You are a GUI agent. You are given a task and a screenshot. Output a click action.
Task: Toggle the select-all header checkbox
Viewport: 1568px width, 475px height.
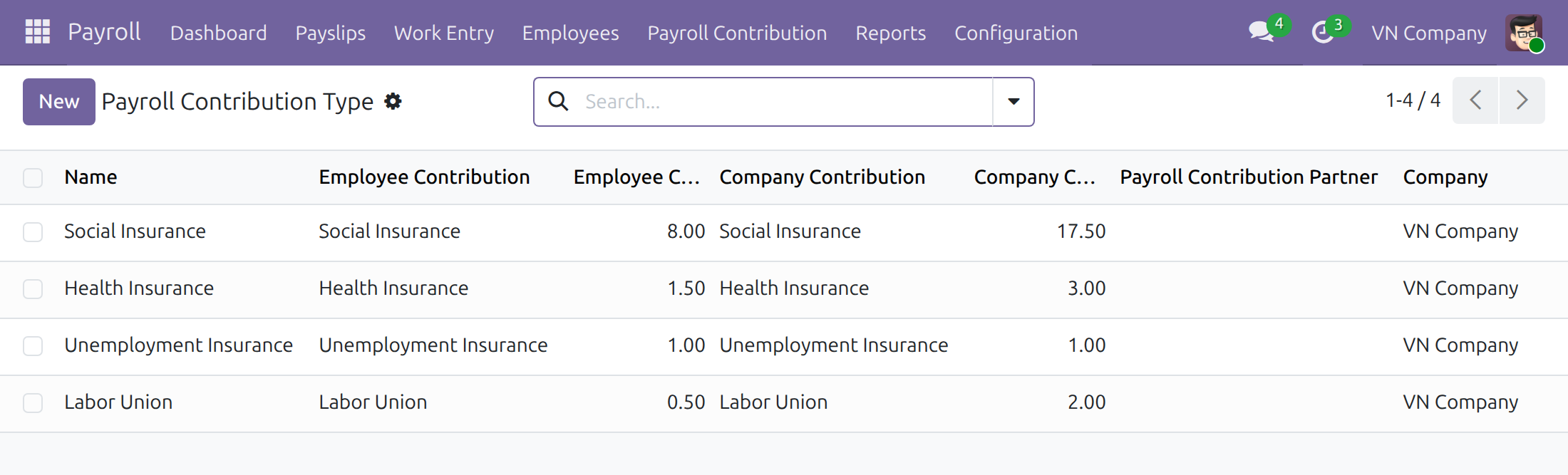tap(33, 177)
